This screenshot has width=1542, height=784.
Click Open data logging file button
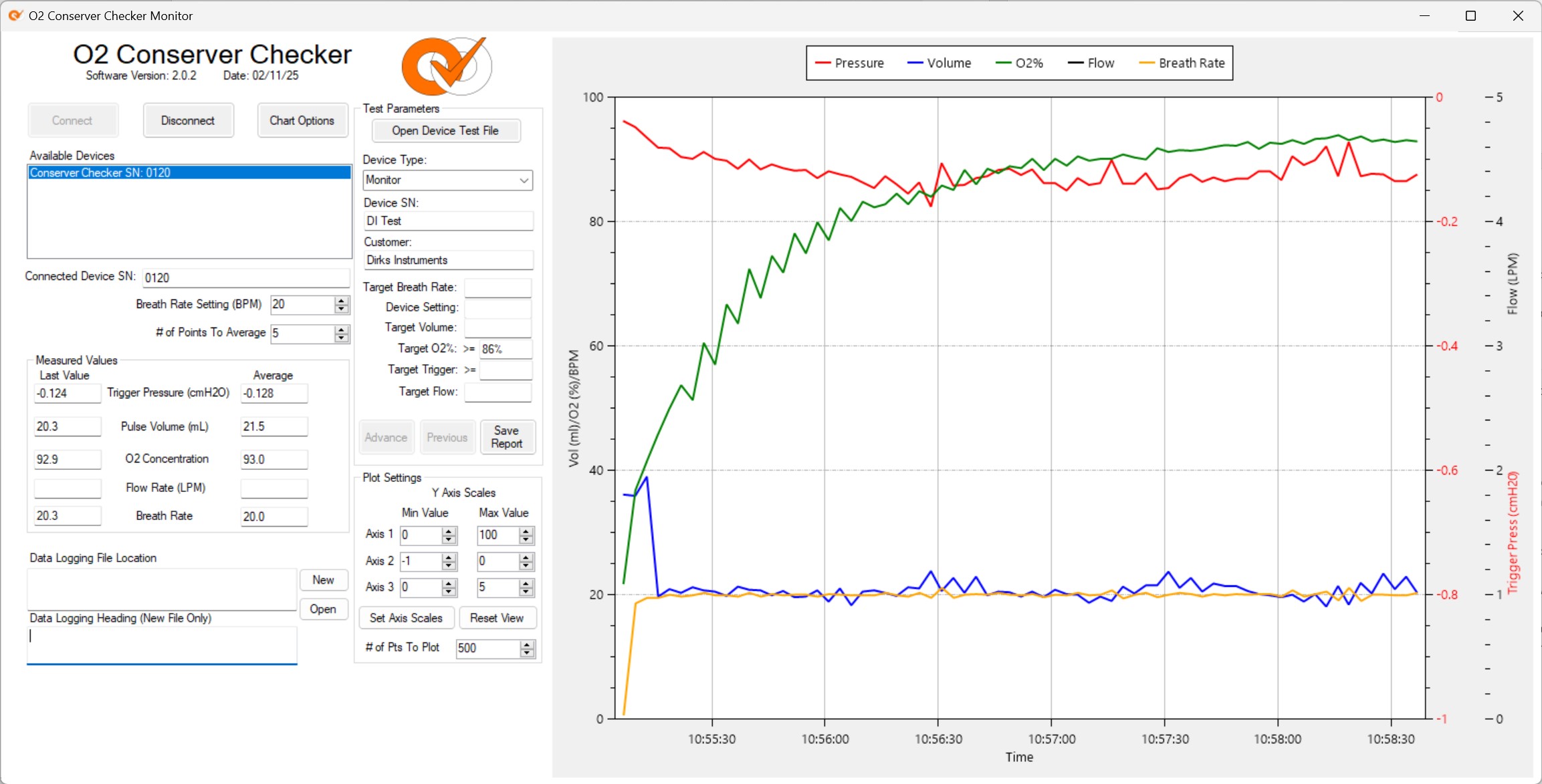324,609
